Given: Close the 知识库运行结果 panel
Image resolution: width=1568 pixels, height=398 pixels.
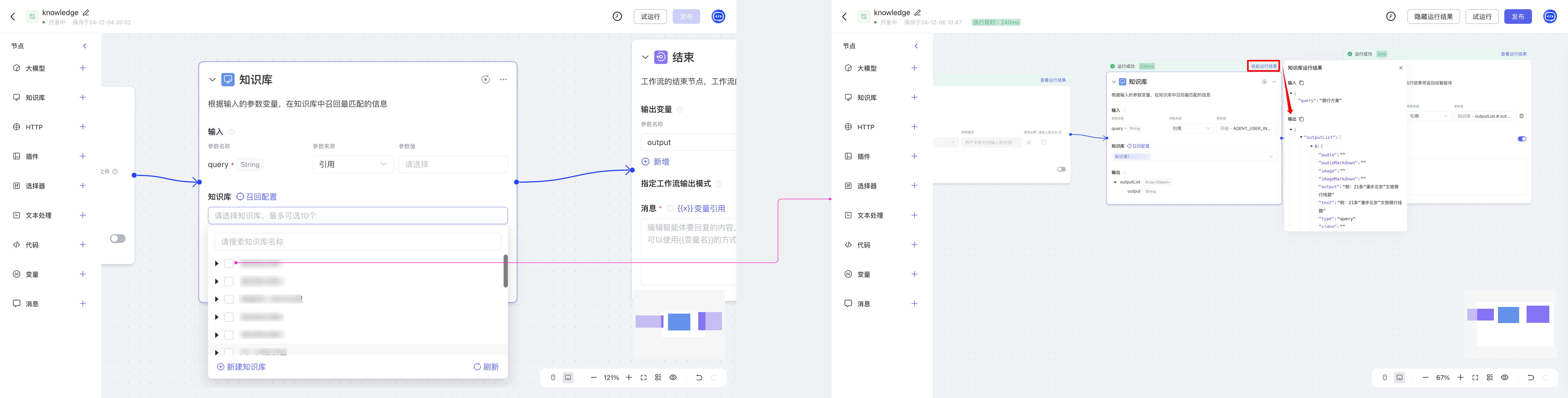Looking at the screenshot, I should coord(1401,68).
